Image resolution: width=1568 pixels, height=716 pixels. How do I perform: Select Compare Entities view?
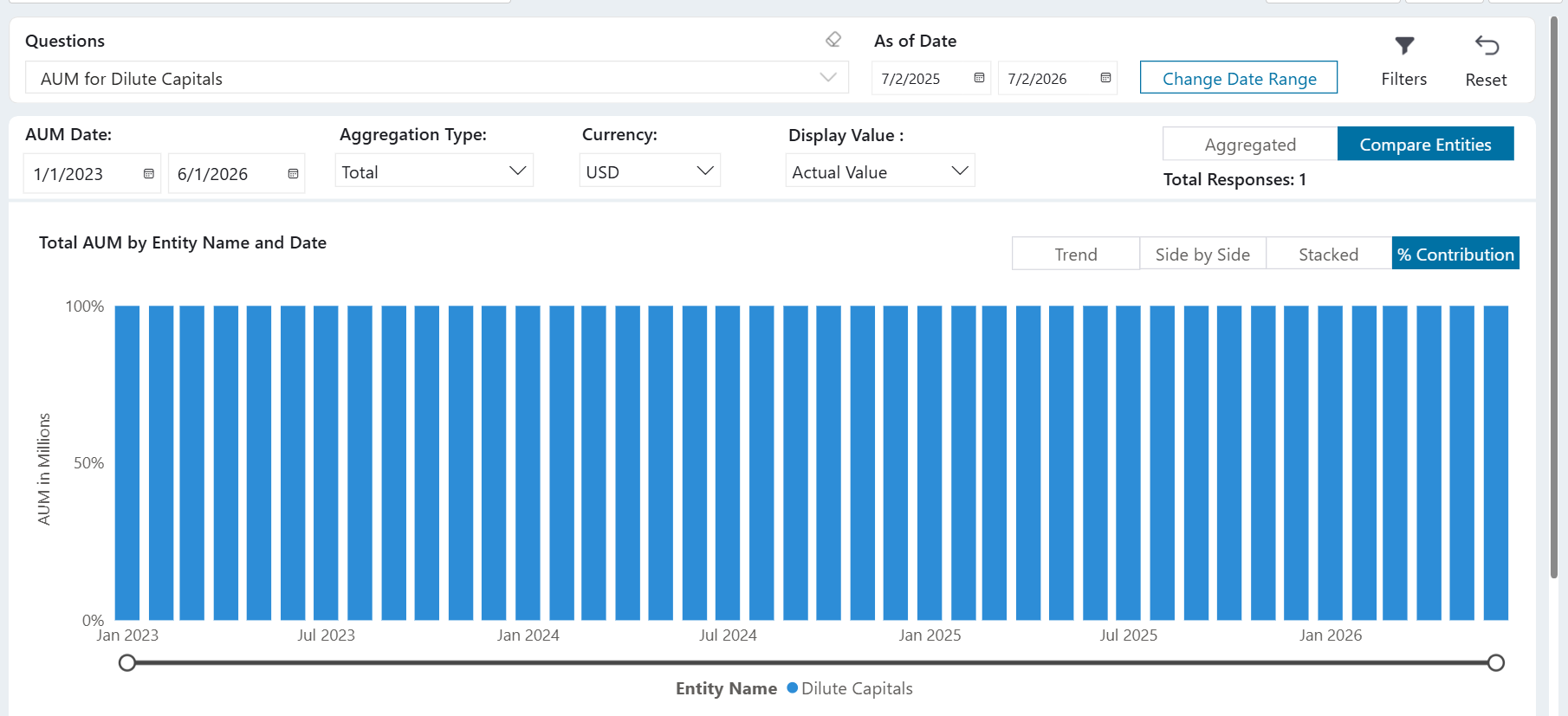1425,144
